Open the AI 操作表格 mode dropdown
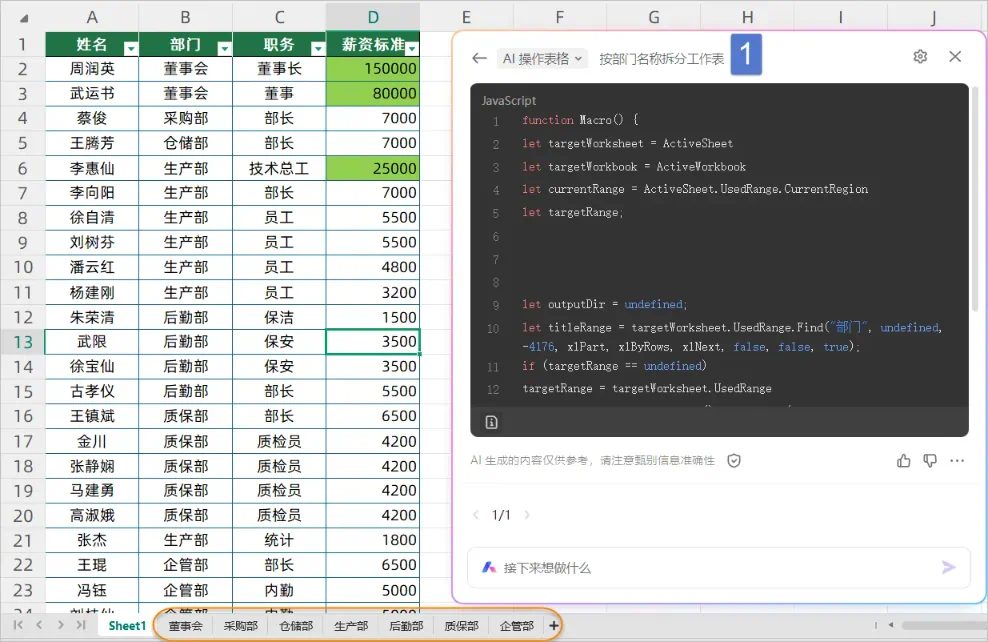 (x=541, y=59)
